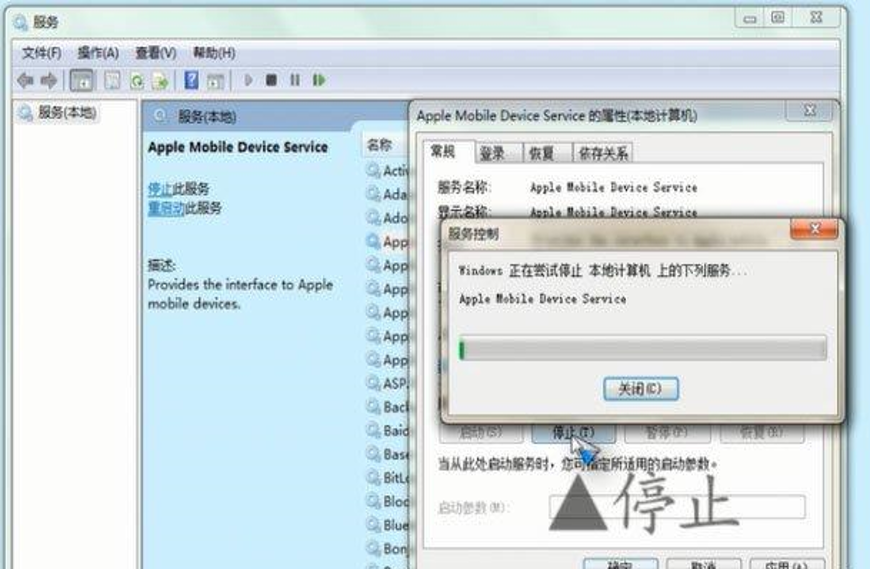This screenshot has height=569, width=870.
Task: Click the Apple Mobile Device Service heading
Action: pyautogui.click(x=238, y=147)
